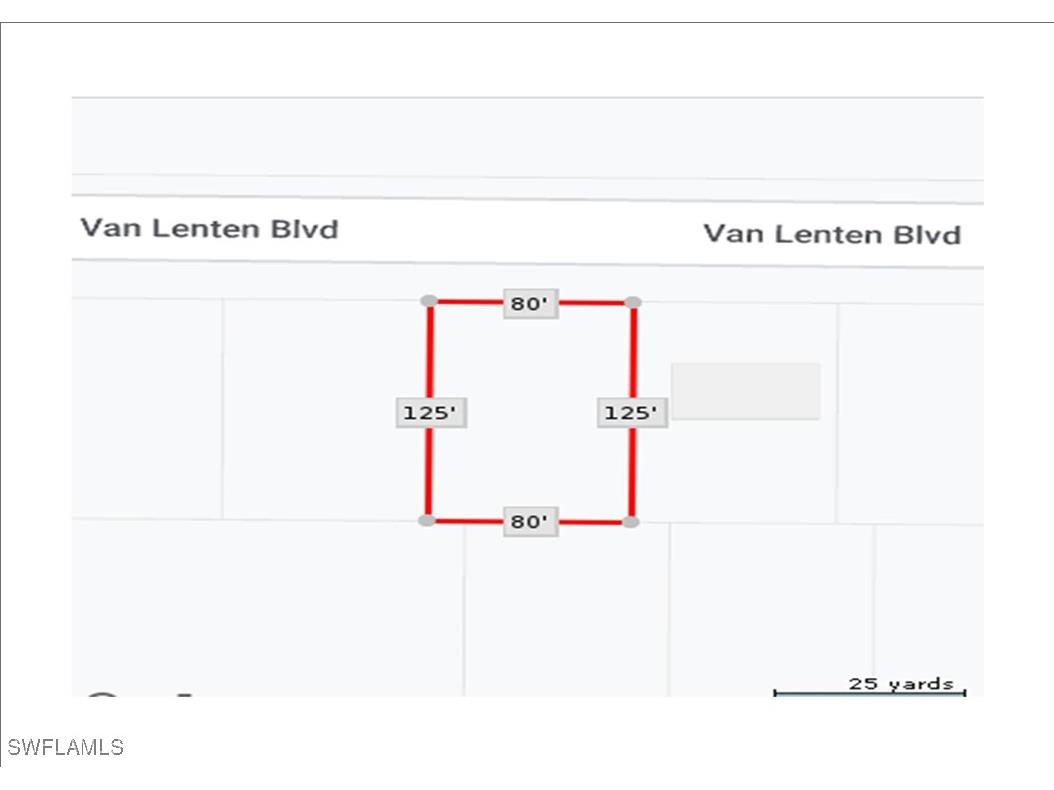Click the top-left corner point of the lot
This screenshot has height=790, width=1054.
(429, 301)
